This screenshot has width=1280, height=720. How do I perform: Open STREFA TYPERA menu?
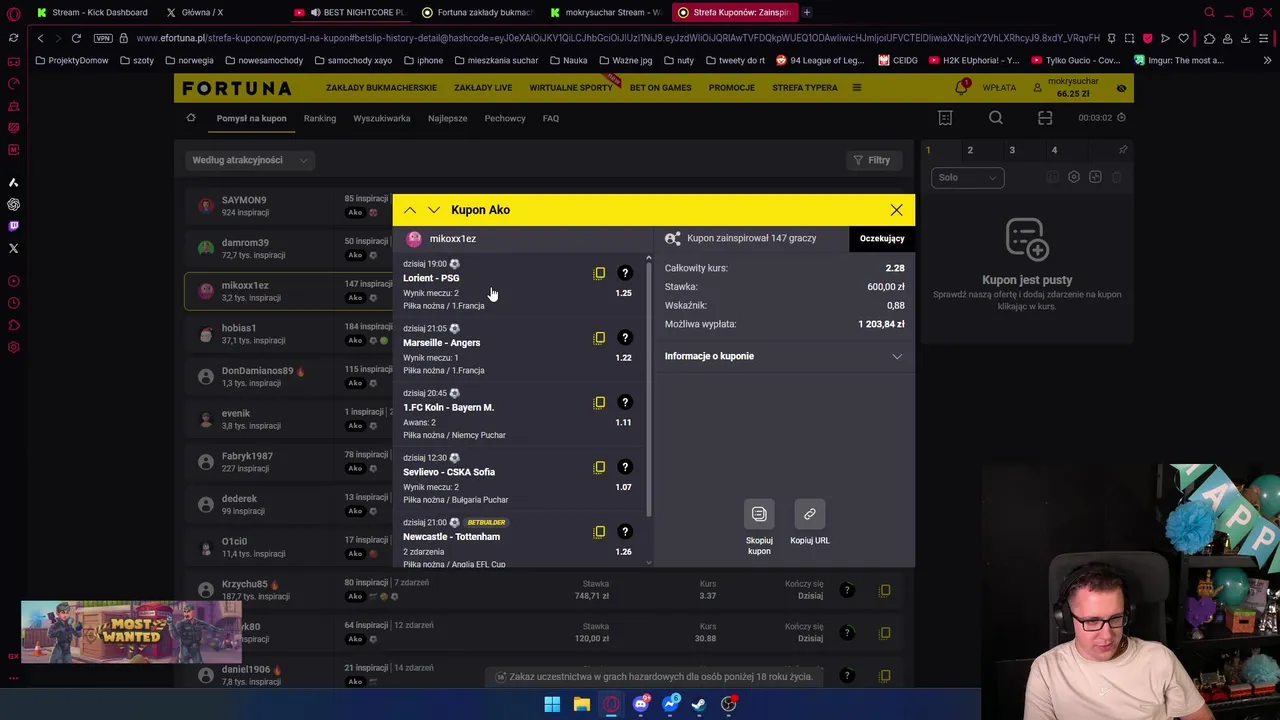tap(805, 88)
